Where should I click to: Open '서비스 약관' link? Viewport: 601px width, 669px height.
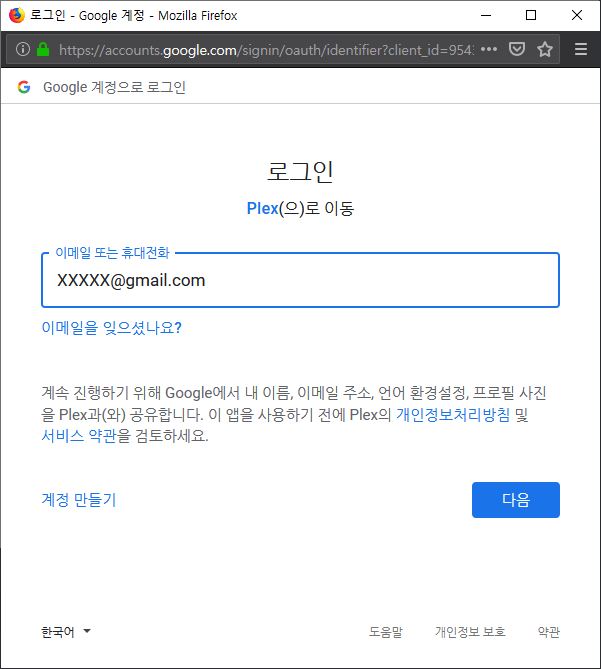click(x=79, y=436)
